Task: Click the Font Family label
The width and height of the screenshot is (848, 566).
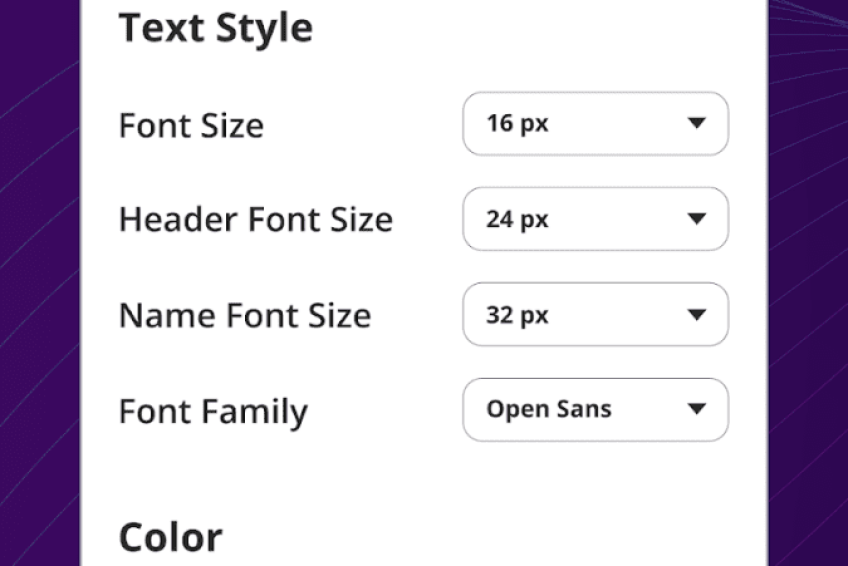Action: 213,412
